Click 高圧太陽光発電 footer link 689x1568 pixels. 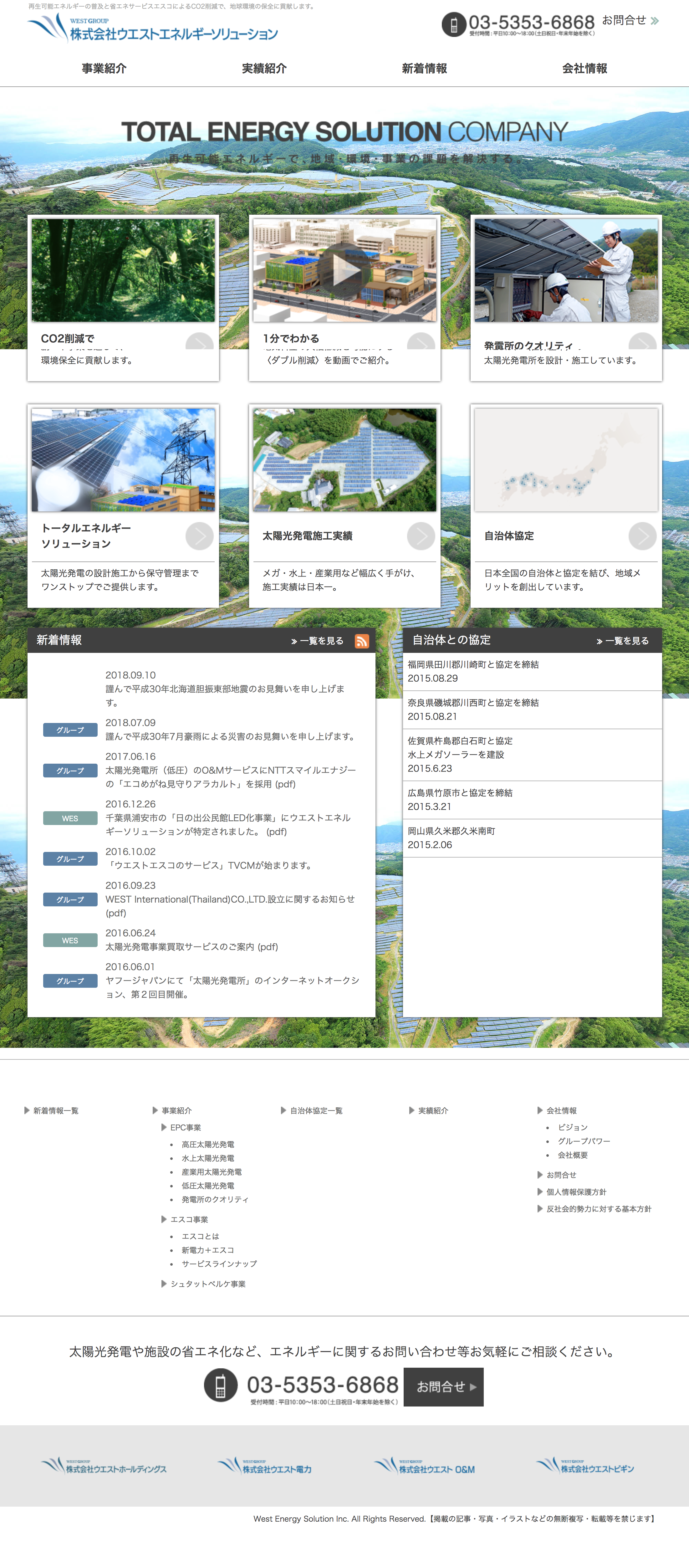pyautogui.click(x=207, y=1145)
